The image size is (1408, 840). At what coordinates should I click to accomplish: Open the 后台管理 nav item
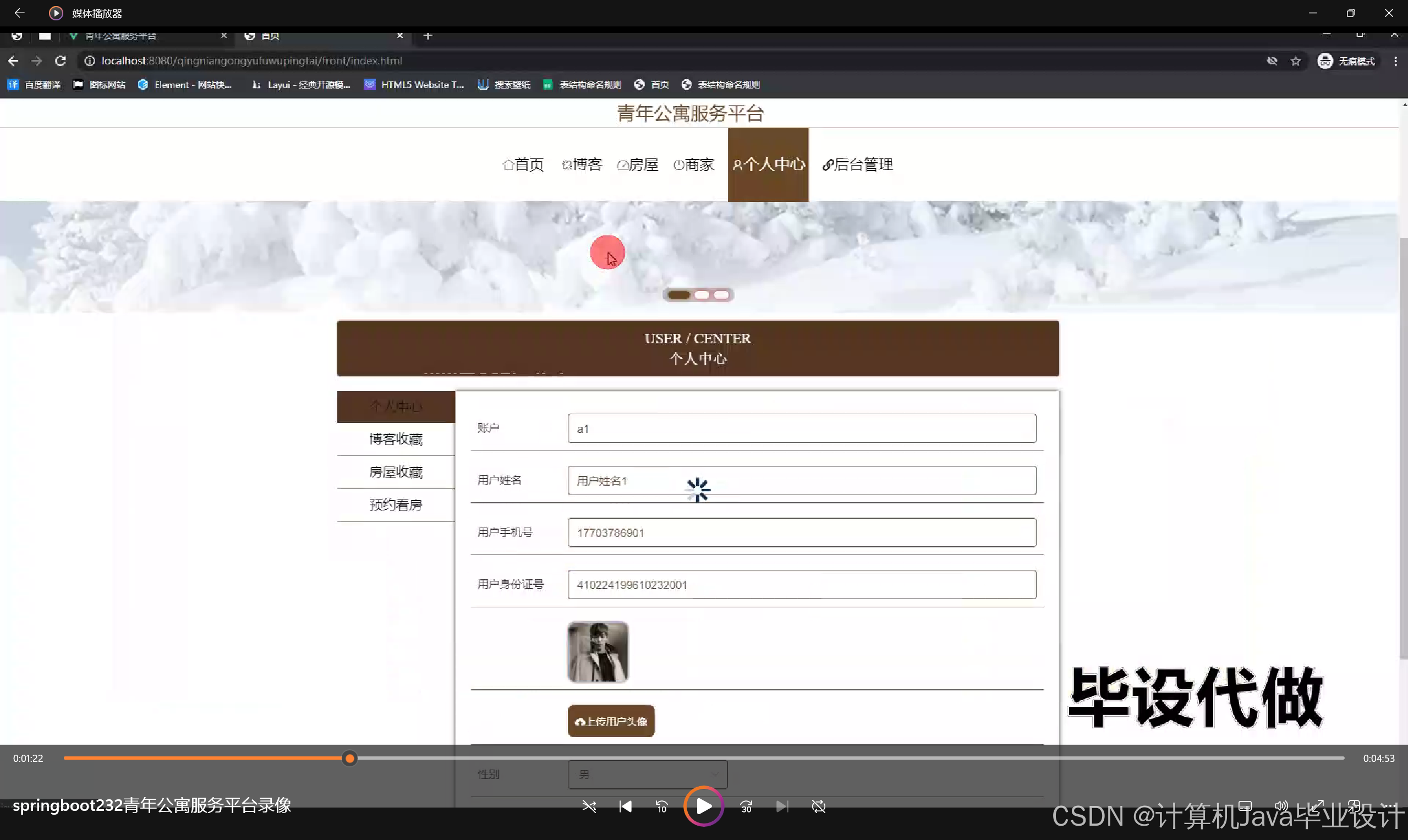[857, 164]
